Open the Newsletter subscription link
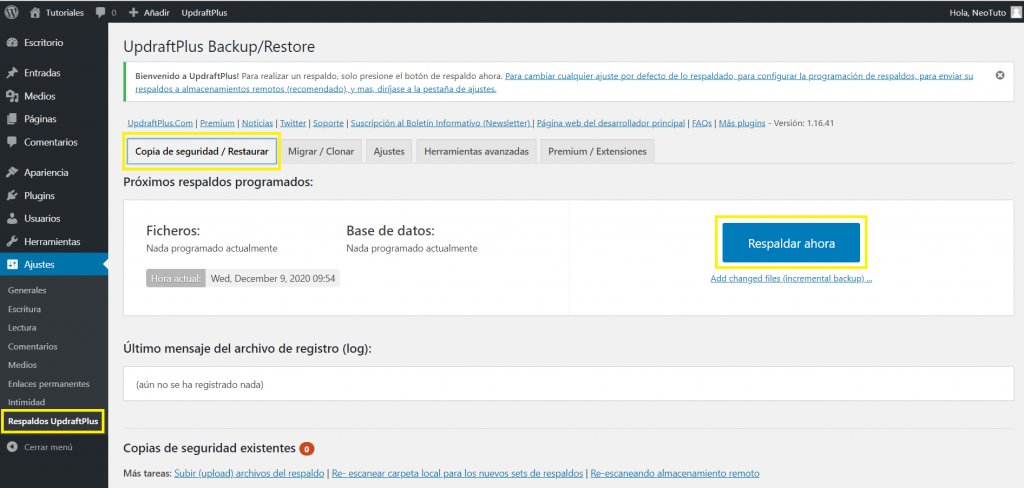This screenshot has width=1024, height=488. pos(441,123)
